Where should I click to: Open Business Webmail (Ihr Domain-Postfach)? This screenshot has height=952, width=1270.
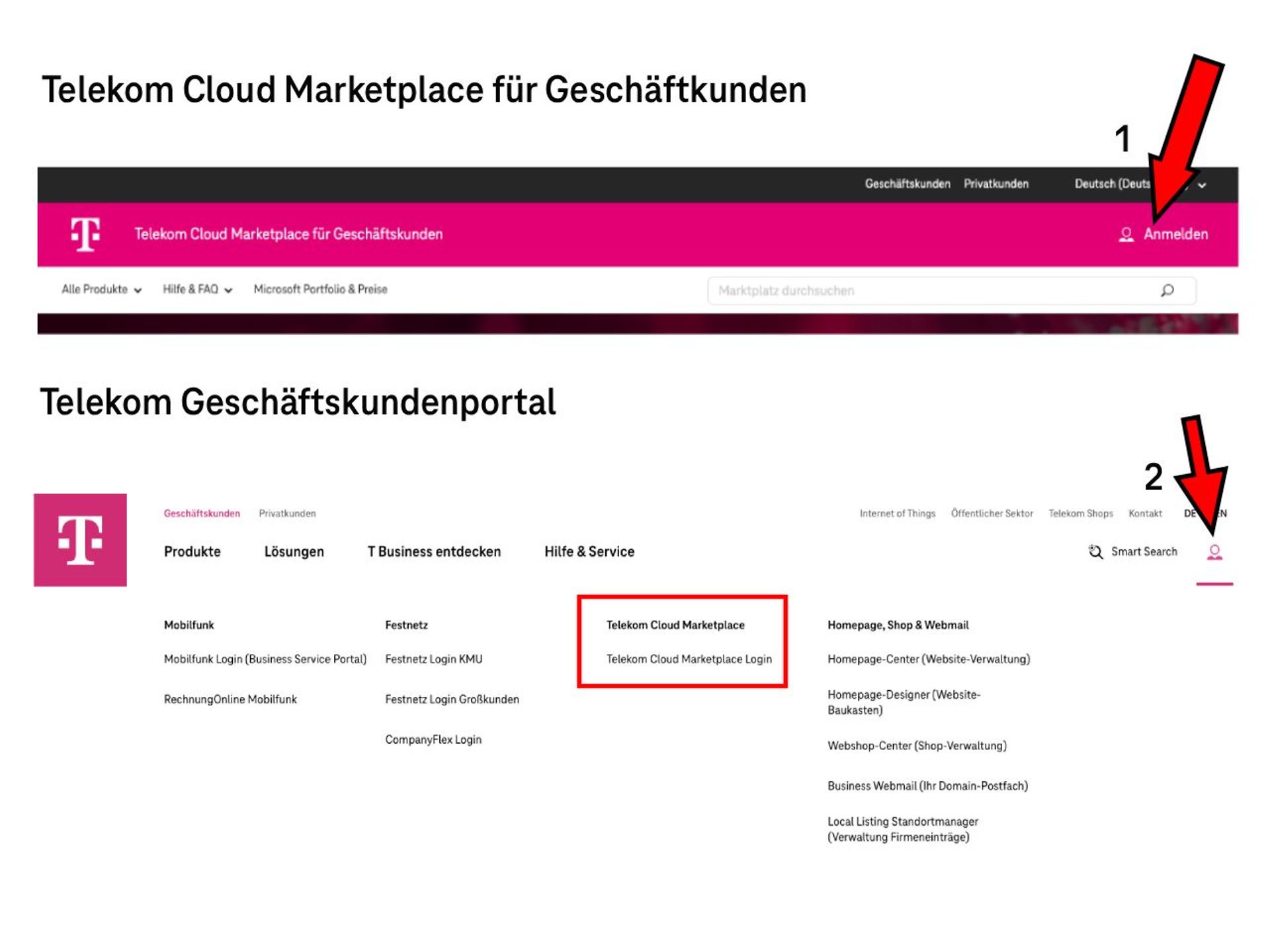click(927, 786)
